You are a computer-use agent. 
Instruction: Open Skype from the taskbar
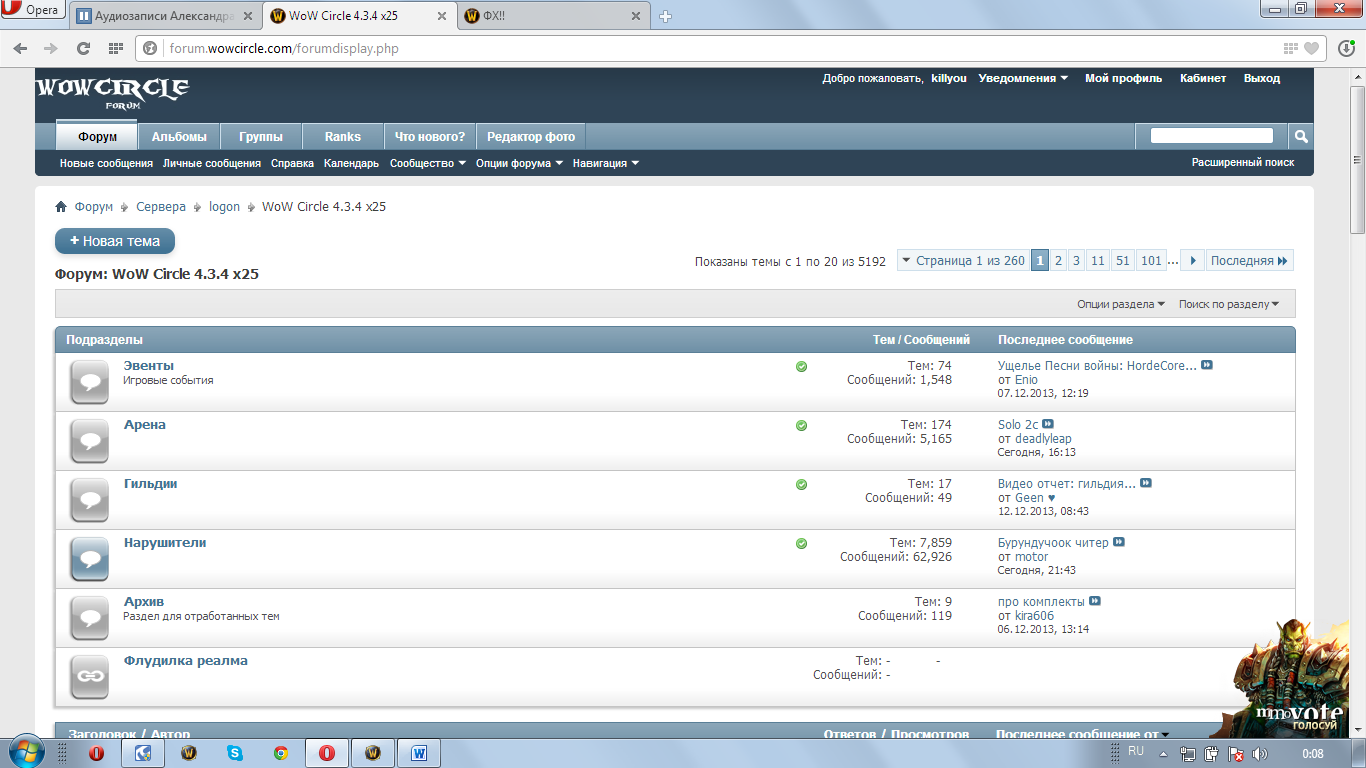point(235,753)
